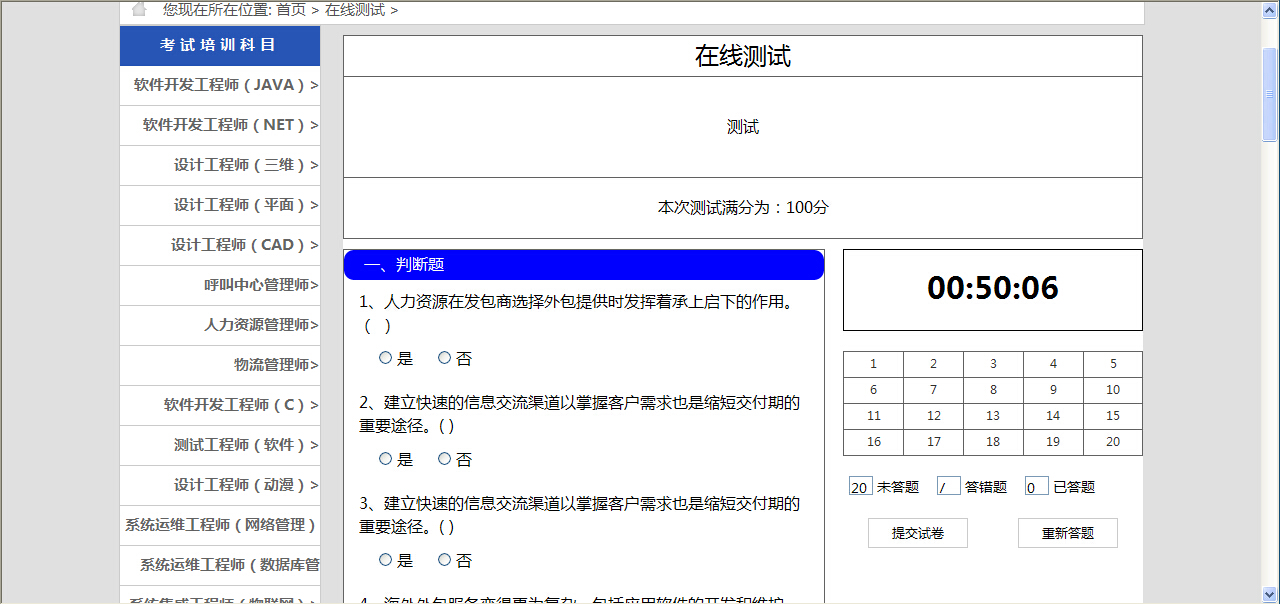This screenshot has width=1280, height=604.
Task: Open 软件开发工程师（JAVA） category
Action: click(225, 85)
